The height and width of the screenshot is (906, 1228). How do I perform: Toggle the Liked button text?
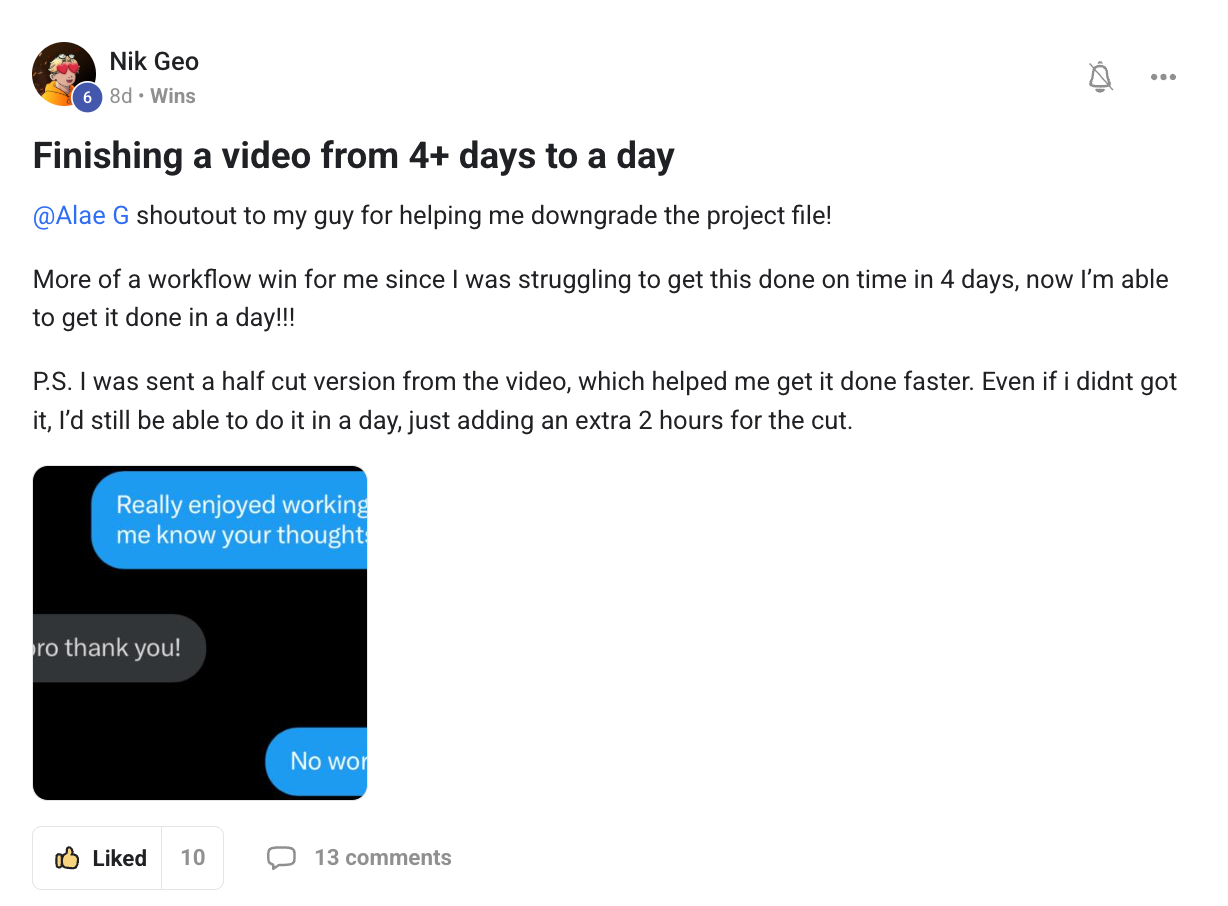tap(119, 858)
